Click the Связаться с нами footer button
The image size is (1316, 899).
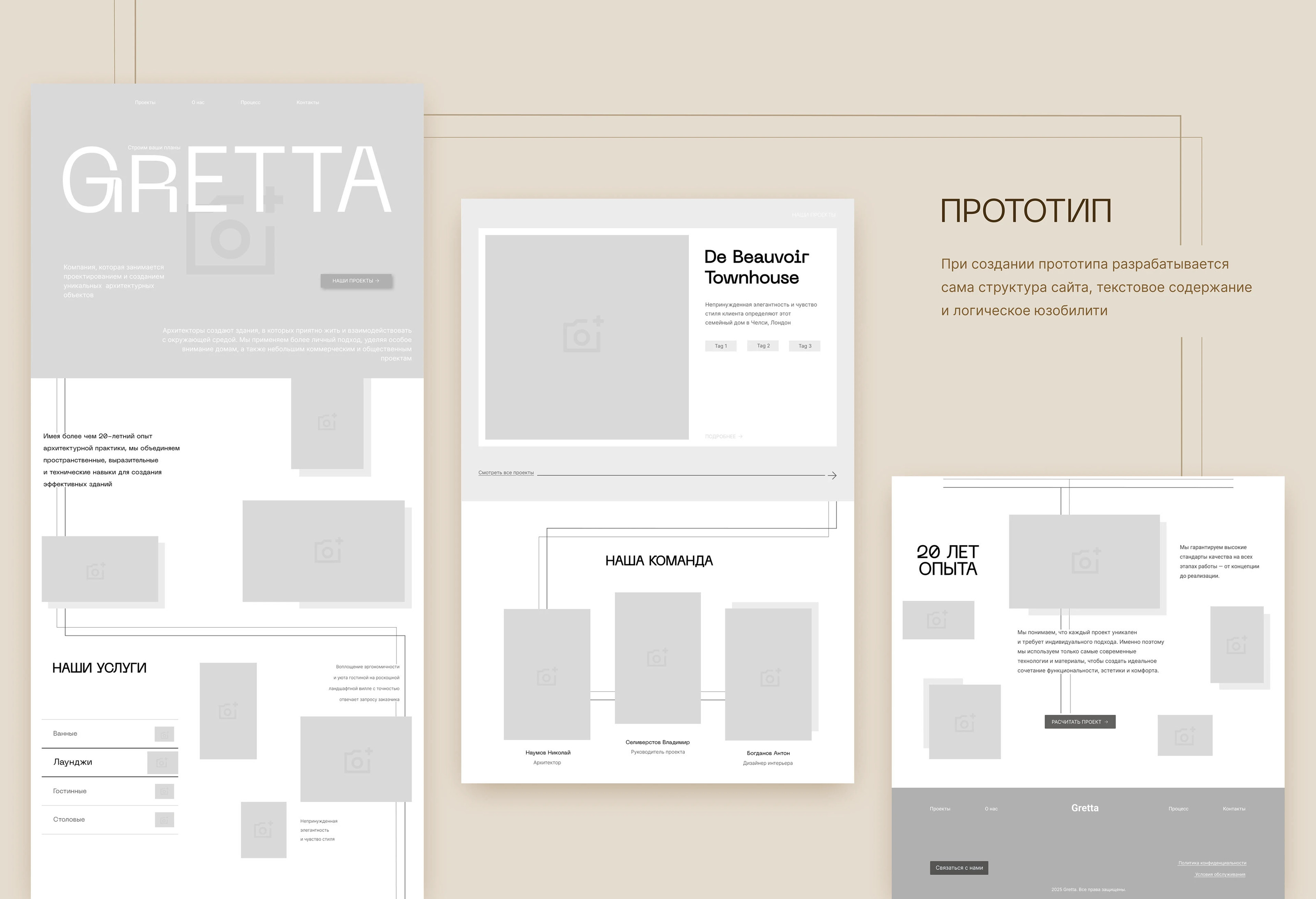[959, 868]
